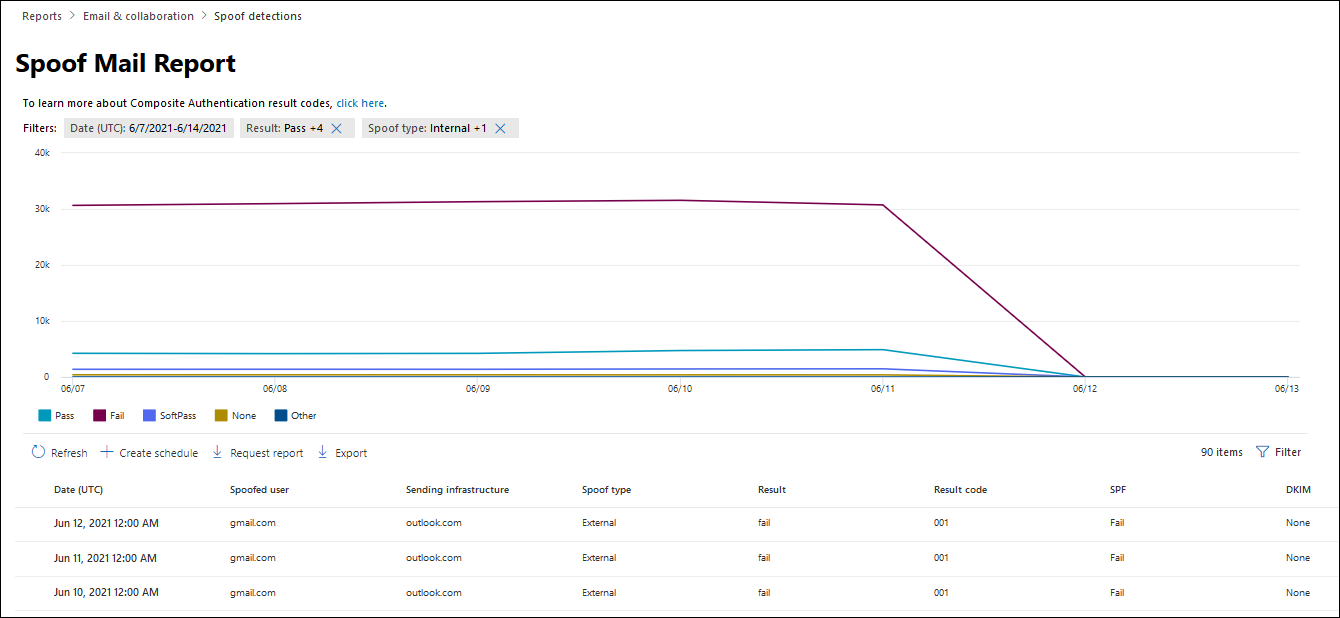The height and width of the screenshot is (618, 1340).
Task: Sort by Date (UTC) column header
Action: (78, 490)
